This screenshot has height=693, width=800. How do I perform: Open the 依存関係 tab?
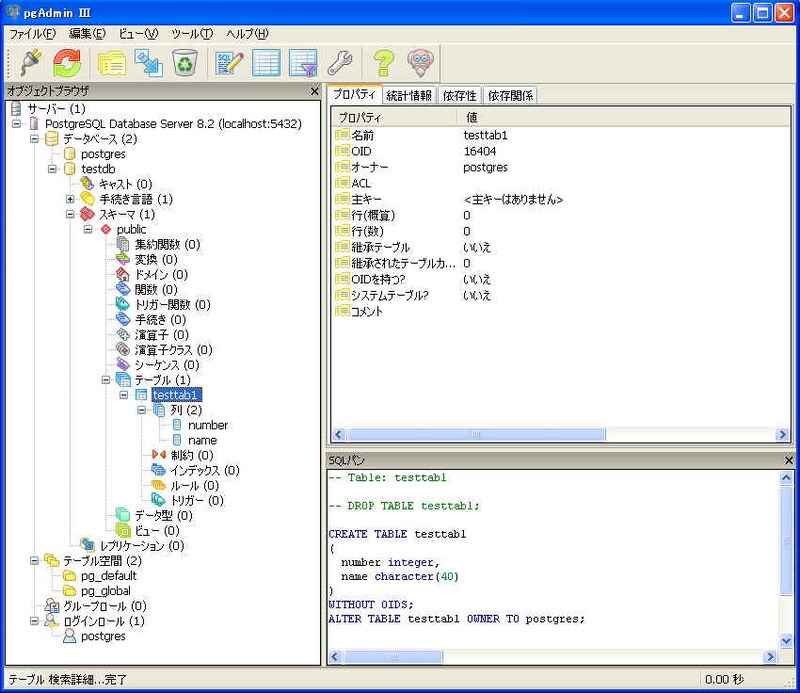(x=509, y=96)
